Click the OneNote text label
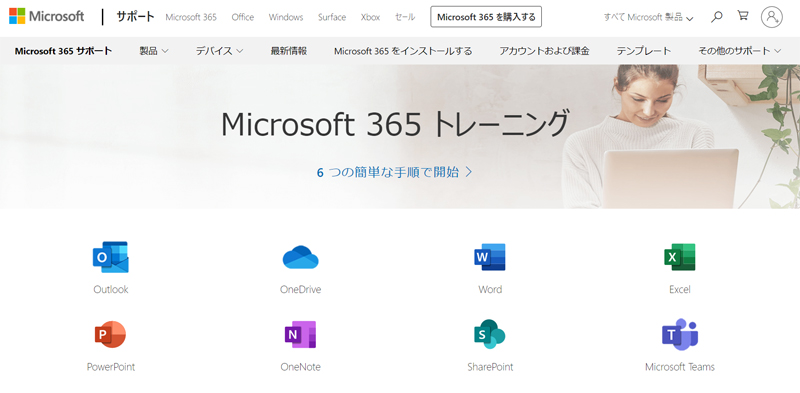 pyautogui.click(x=301, y=367)
